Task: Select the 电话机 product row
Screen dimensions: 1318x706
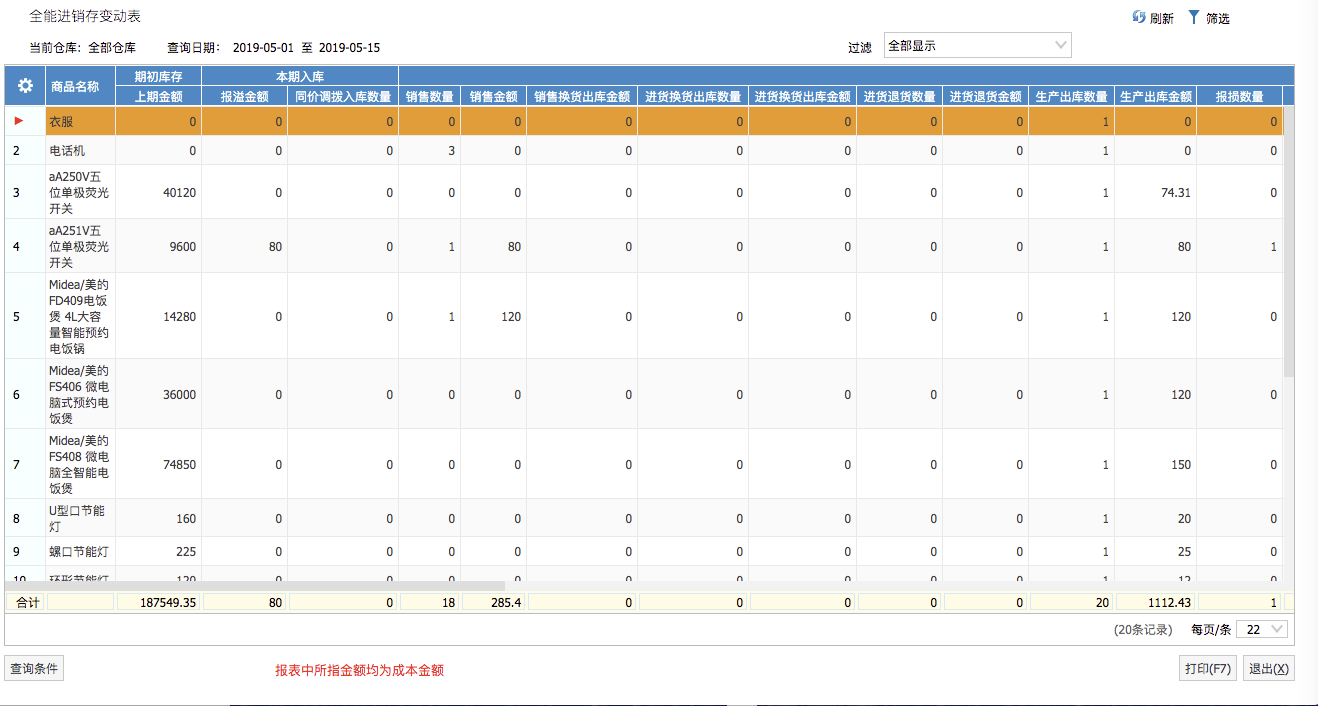Action: click(x=644, y=150)
